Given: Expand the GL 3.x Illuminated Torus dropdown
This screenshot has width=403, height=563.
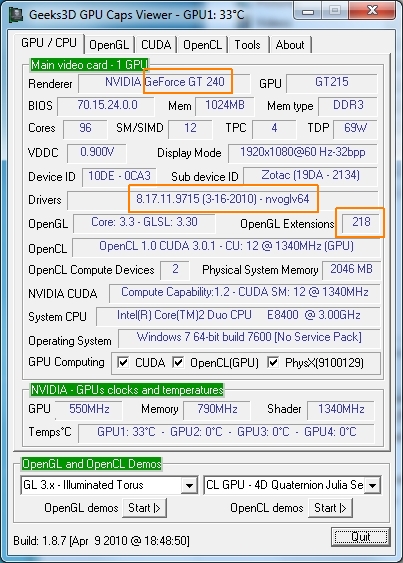Looking at the screenshot, I should coord(189,485).
